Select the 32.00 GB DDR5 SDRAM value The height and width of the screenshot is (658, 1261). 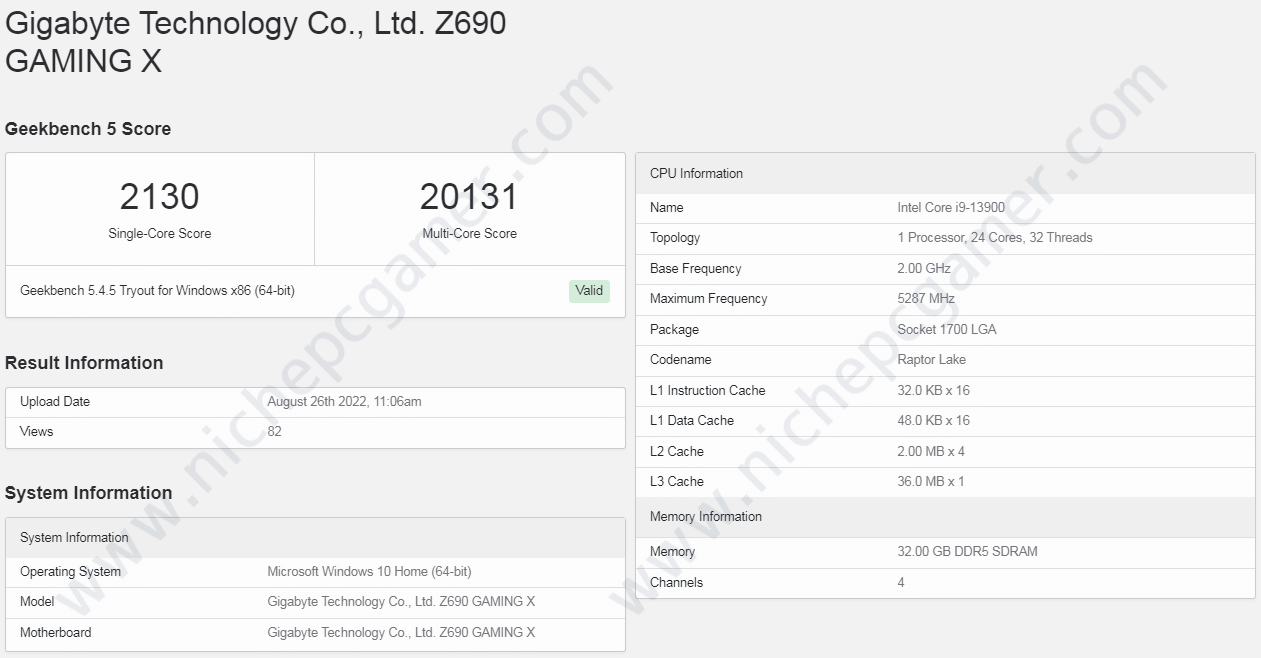(967, 552)
